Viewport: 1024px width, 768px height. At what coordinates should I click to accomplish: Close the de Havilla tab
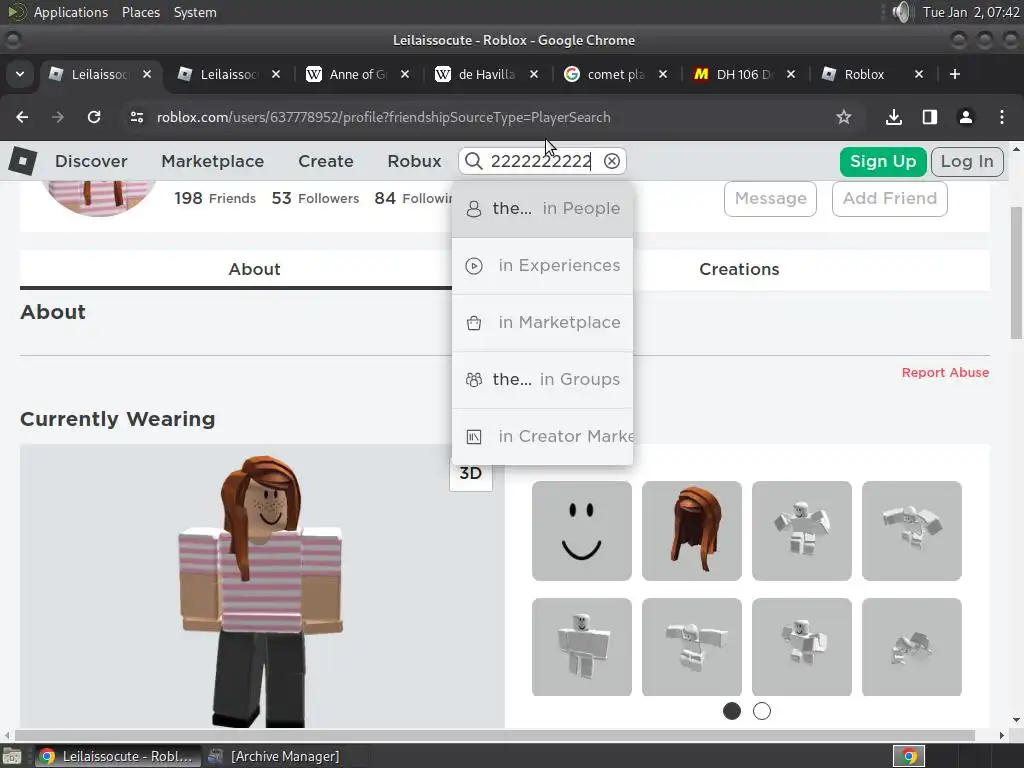pos(534,74)
